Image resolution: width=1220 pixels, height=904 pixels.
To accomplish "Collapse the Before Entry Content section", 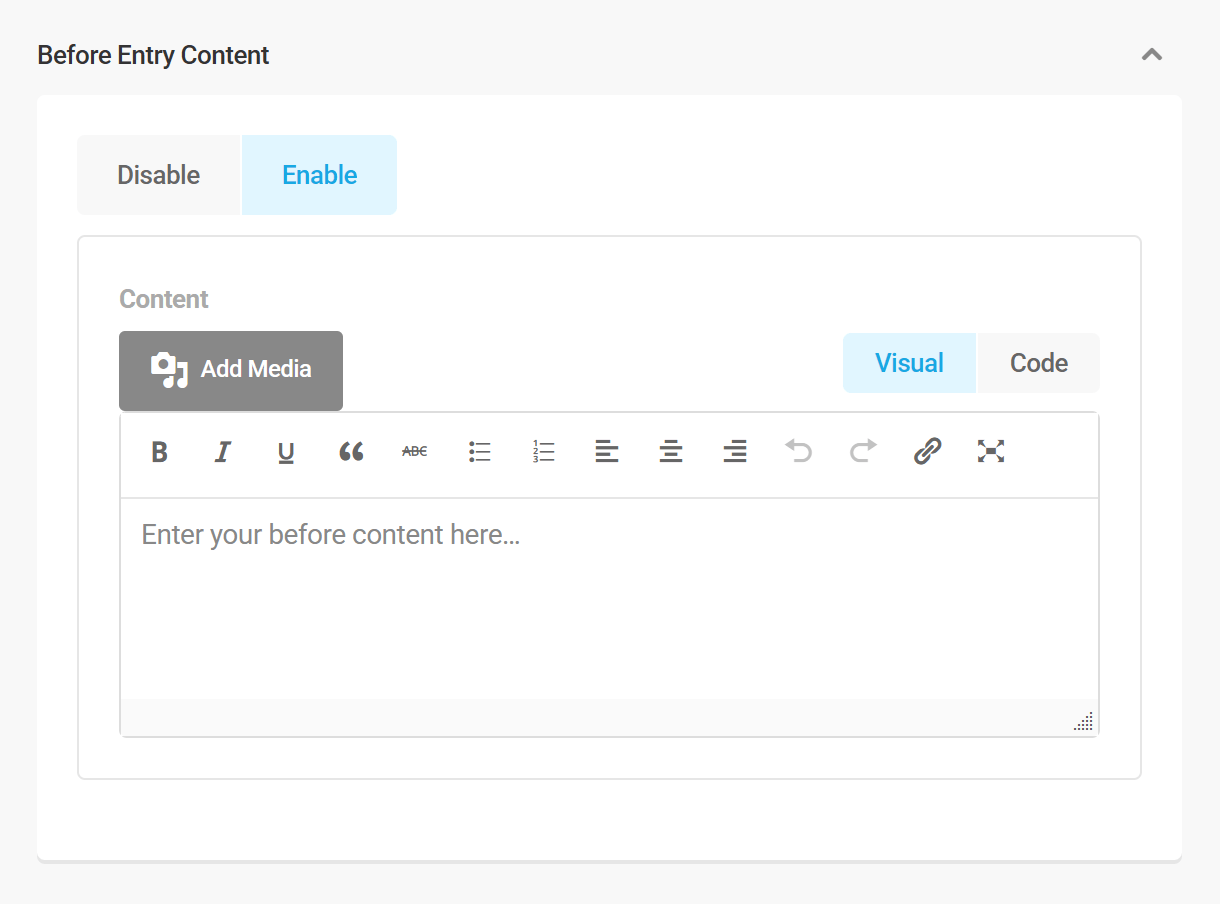I will point(1152,55).
